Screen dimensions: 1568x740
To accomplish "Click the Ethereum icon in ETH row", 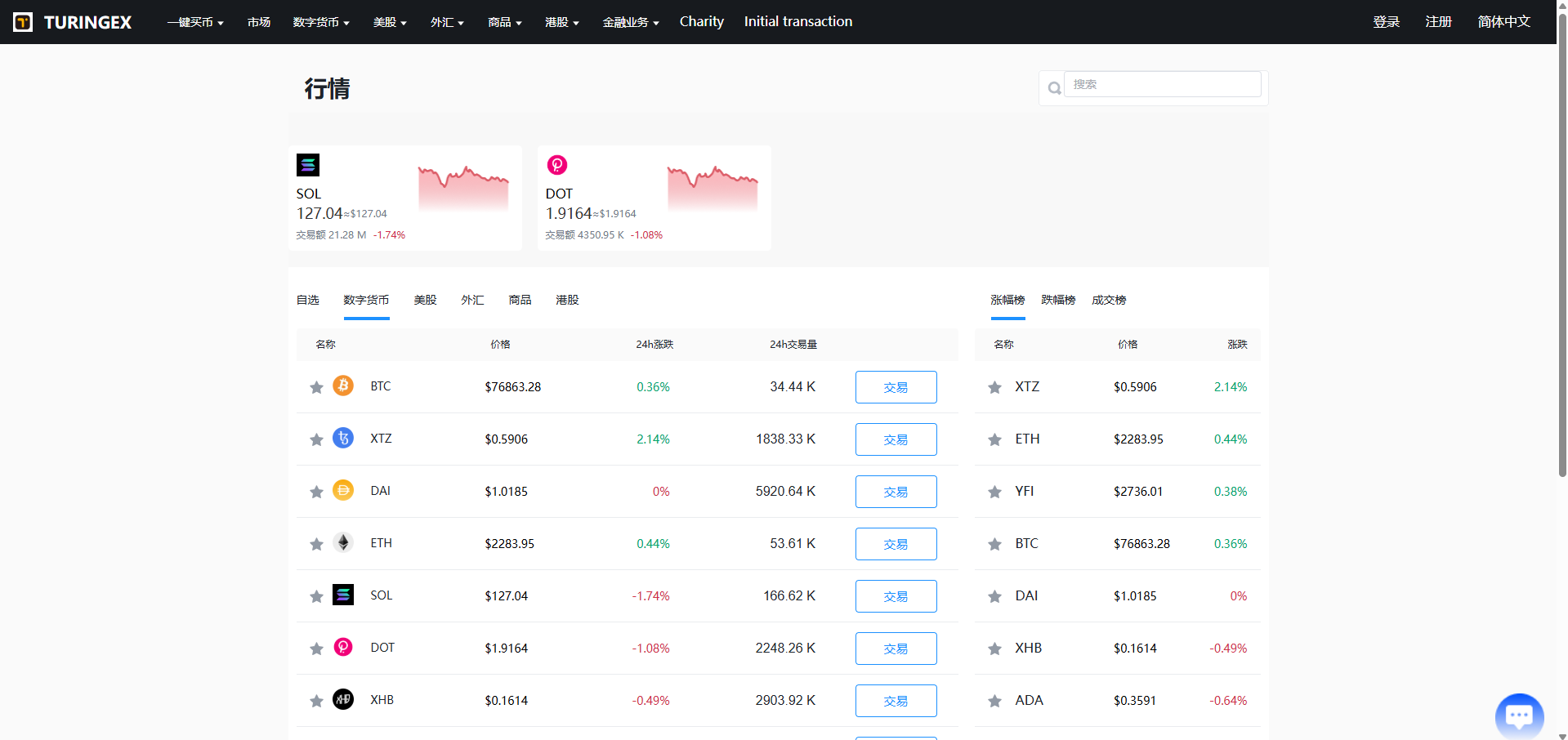I will [343, 543].
